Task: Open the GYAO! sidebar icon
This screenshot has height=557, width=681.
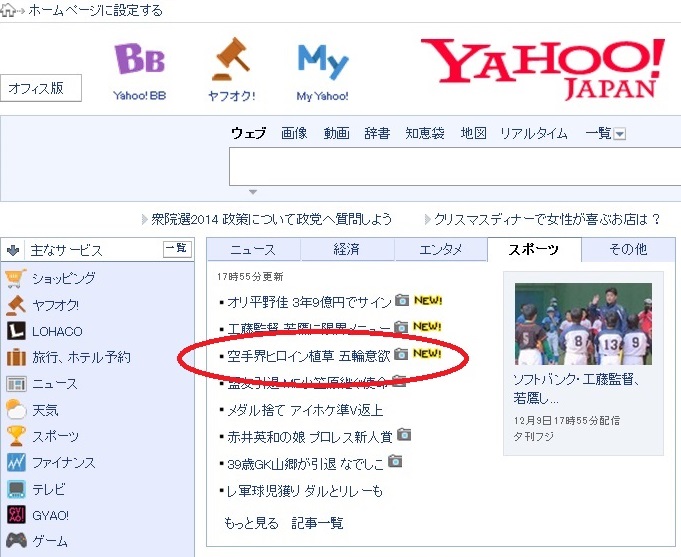Action: tap(16, 514)
